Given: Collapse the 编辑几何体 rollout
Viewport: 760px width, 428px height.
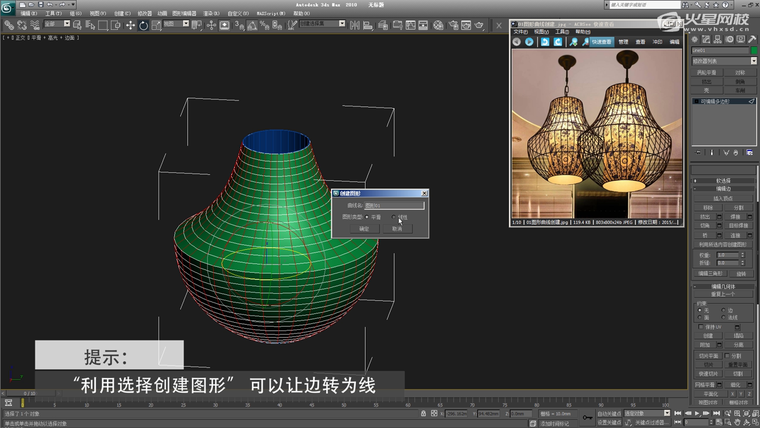Looking at the screenshot, I should point(723,285).
